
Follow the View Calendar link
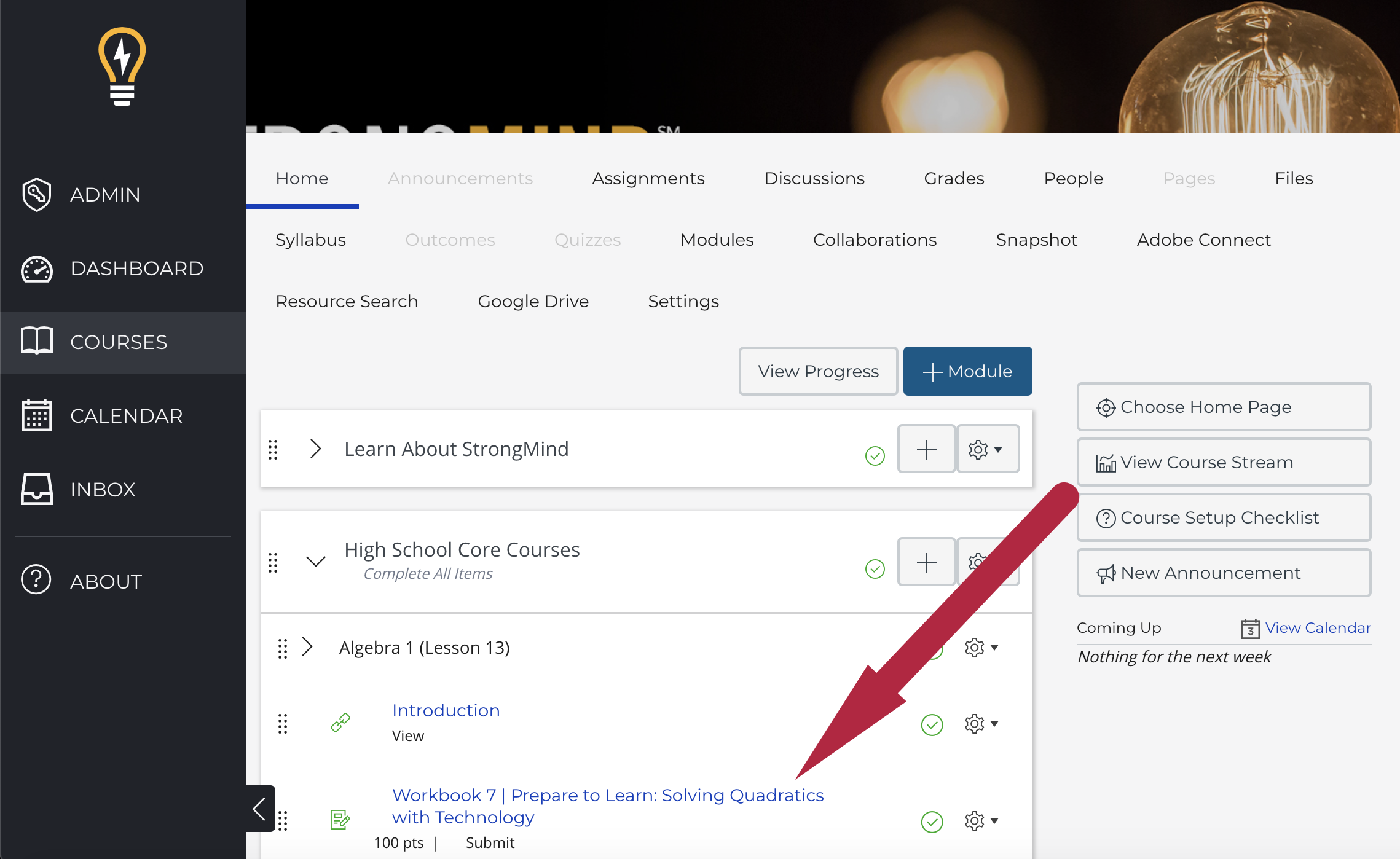[1318, 628]
